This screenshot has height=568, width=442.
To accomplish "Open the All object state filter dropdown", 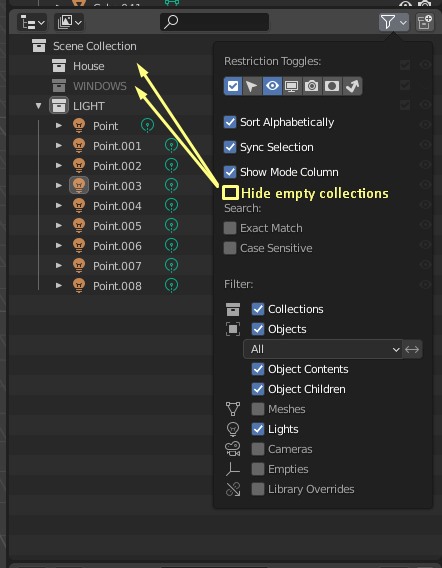I will [x=323, y=349].
